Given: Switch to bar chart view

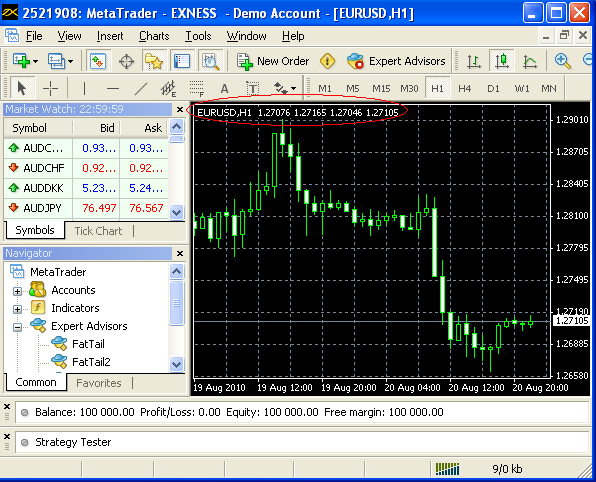Looking at the screenshot, I should (474, 61).
